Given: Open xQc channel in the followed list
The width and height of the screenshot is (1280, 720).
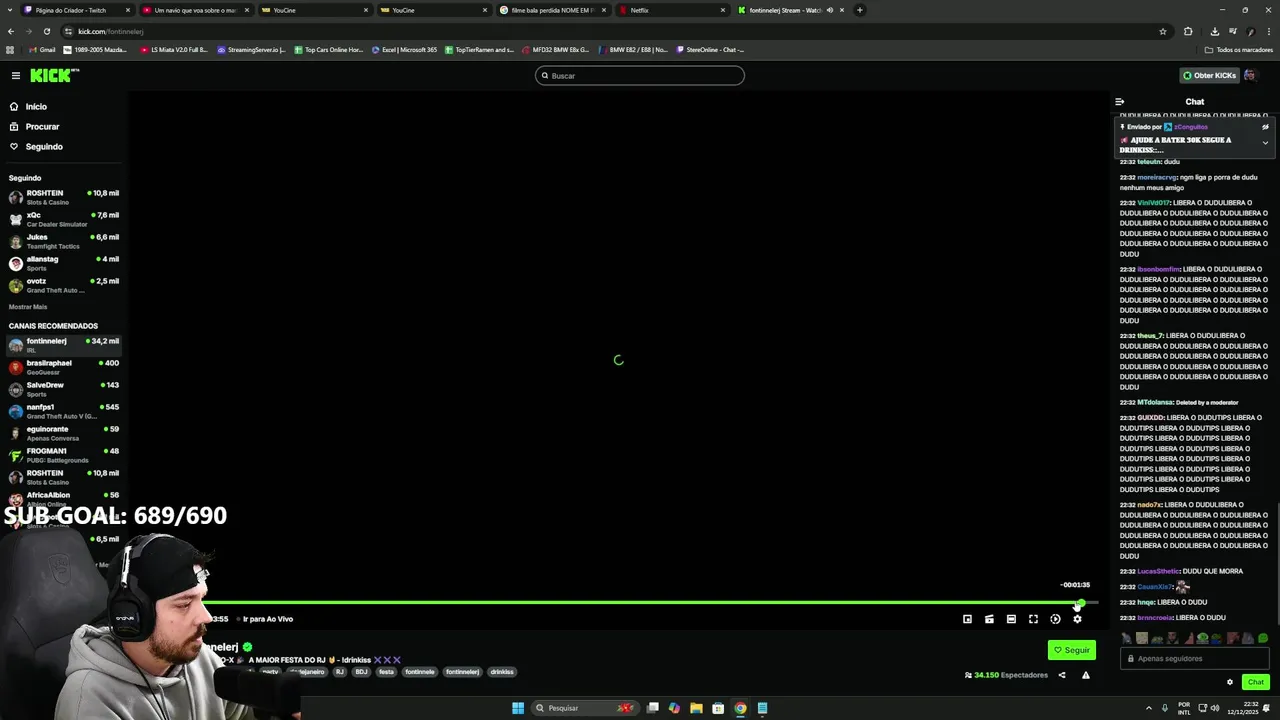Looking at the screenshot, I should [x=64, y=219].
